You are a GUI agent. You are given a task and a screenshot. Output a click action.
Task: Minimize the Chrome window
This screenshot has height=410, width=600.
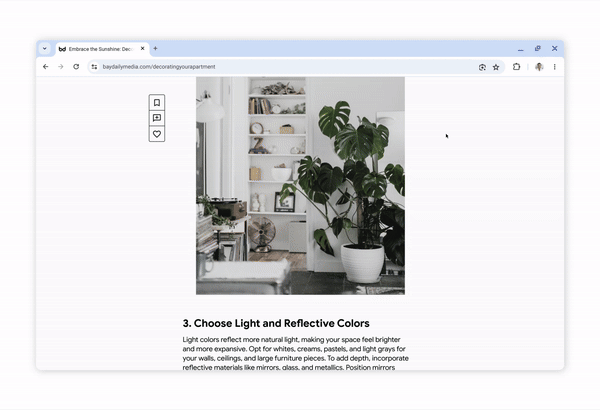point(521,49)
